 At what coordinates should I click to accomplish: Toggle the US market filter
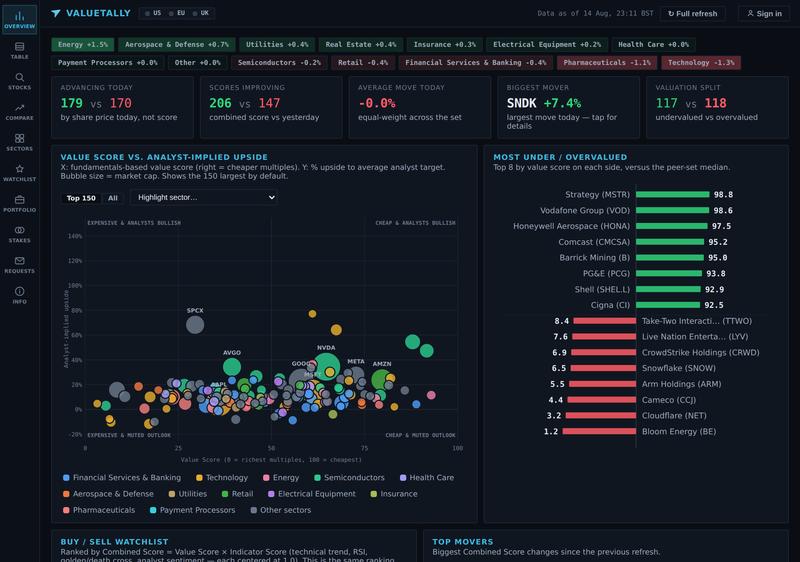pyautogui.click(x=153, y=13)
